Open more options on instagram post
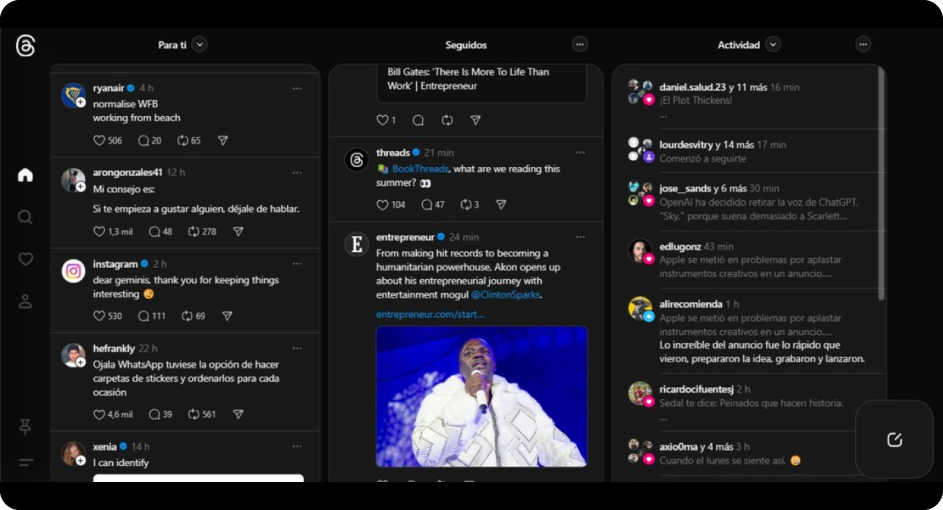This screenshot has height=510, width=943. [x=297, y=263]
